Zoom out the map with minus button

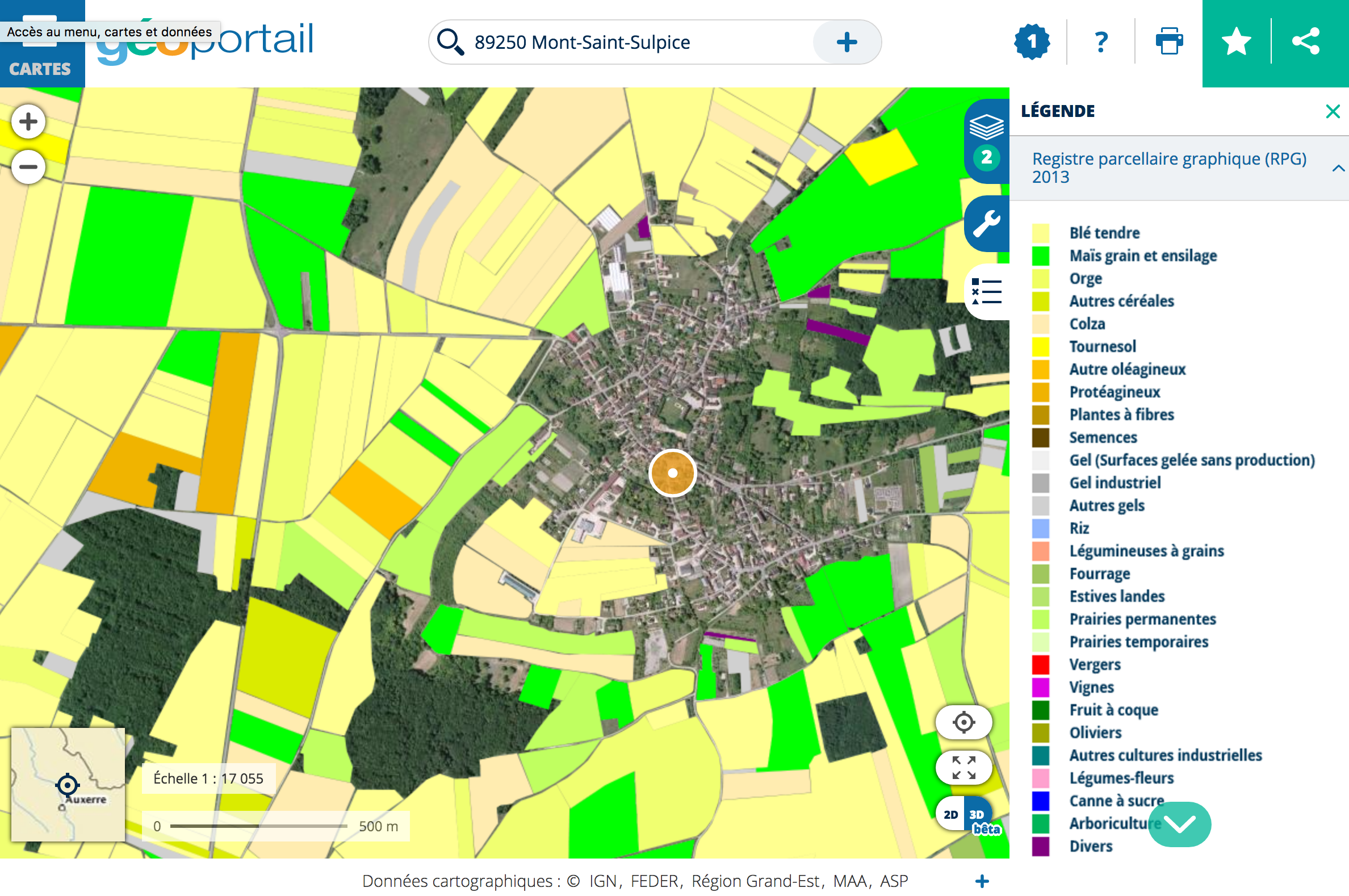click(28, 167)
